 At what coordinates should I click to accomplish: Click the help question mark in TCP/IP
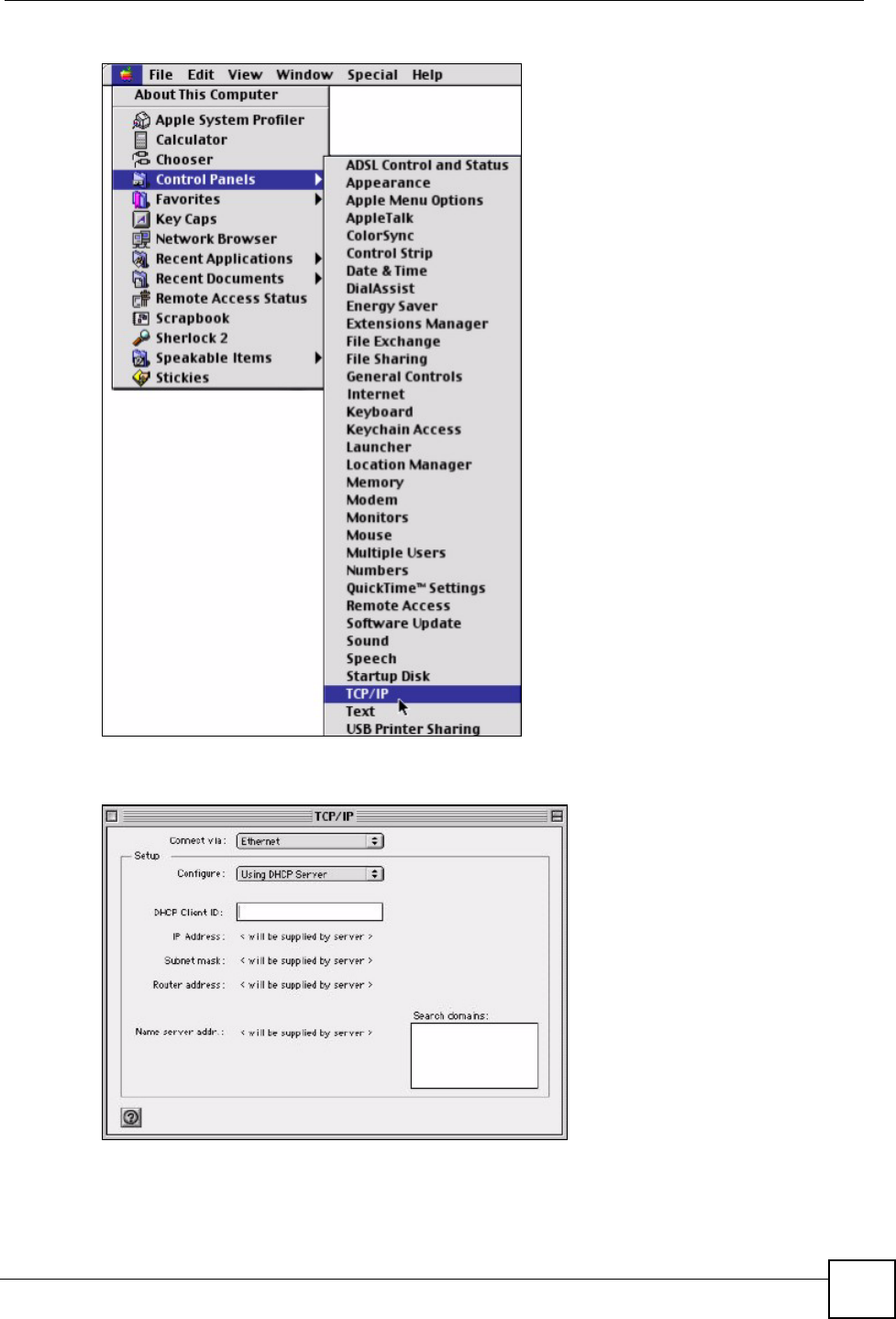coord(132,1117)
